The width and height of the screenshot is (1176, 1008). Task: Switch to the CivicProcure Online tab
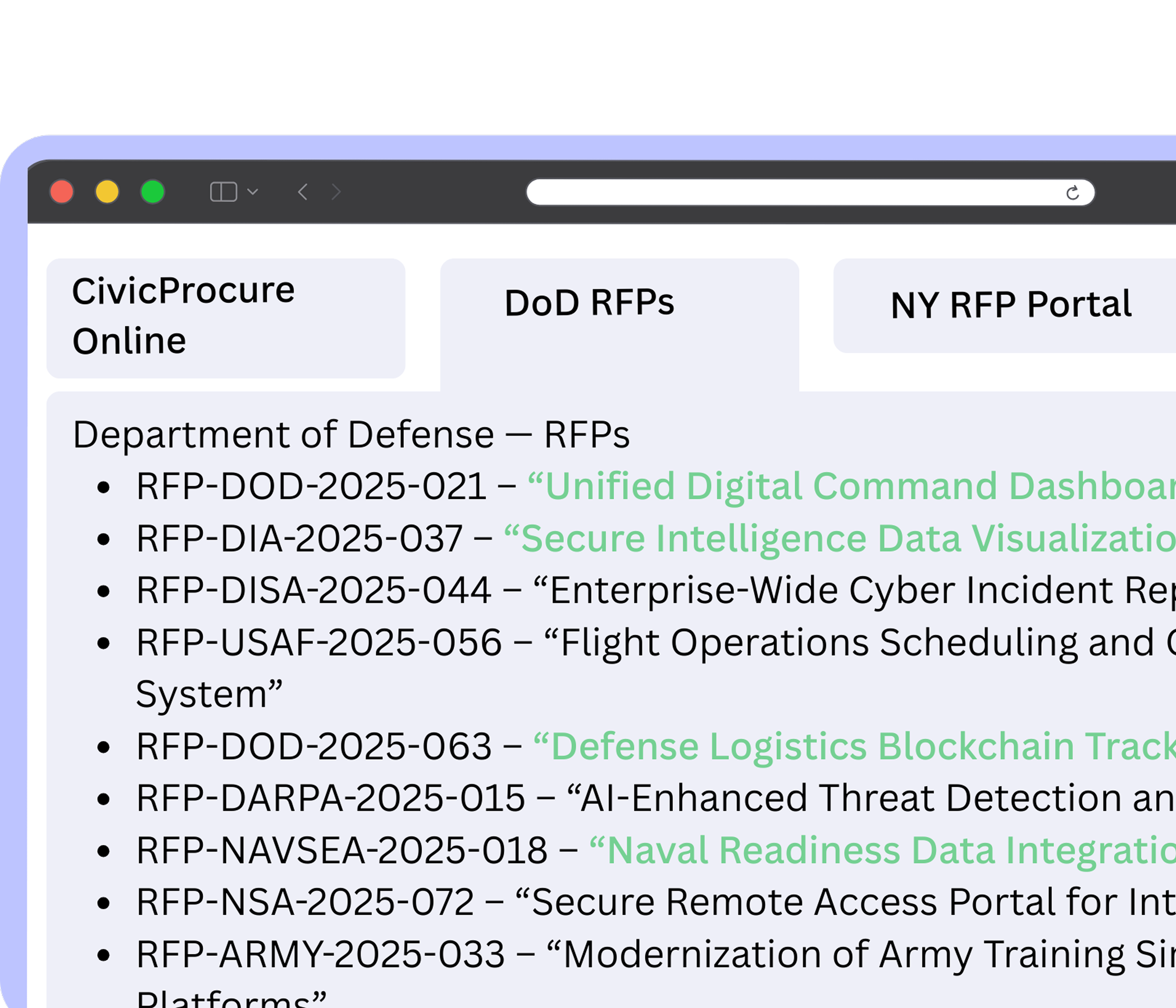[226, 318]
